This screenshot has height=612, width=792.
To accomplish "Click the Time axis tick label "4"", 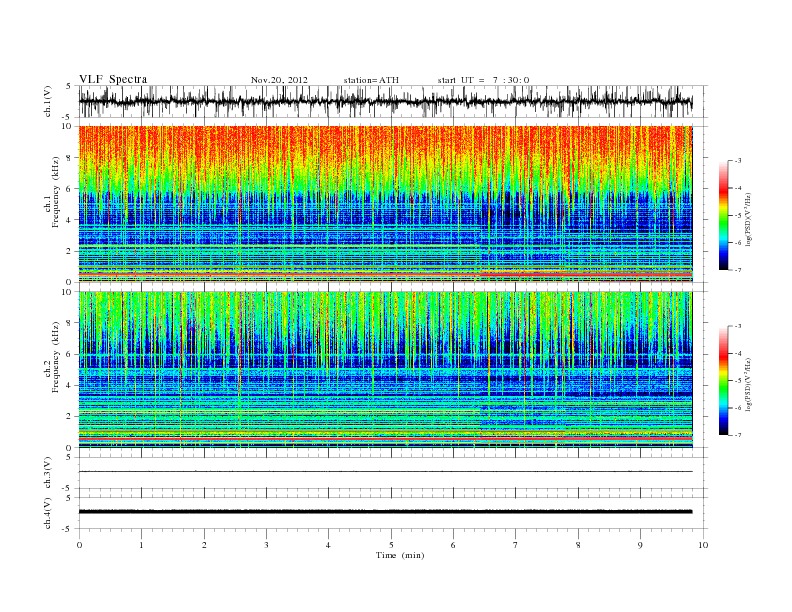I will coord(328,545).
